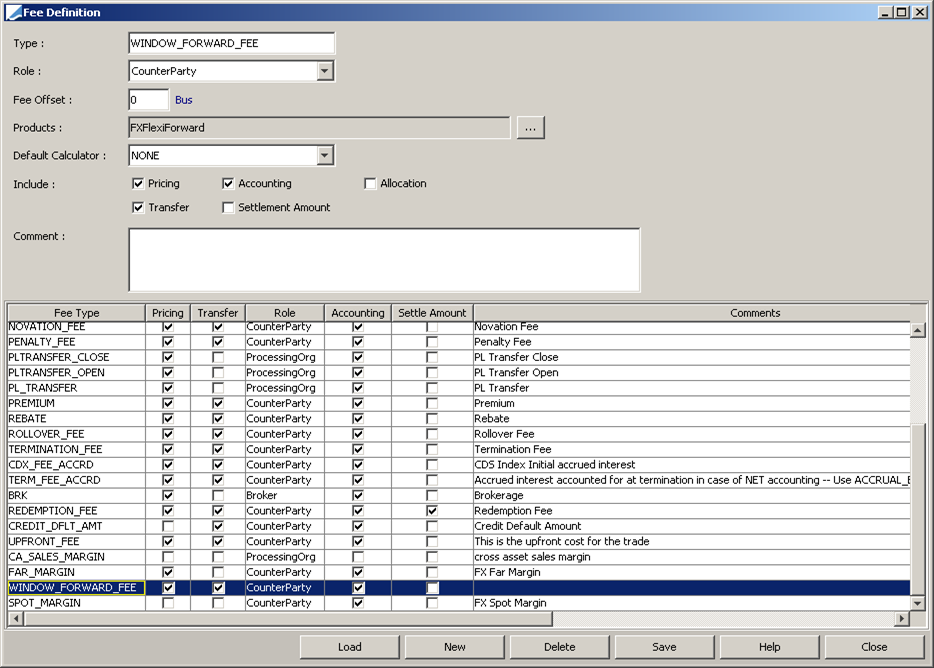Click horizontal scrollbar left arrow
The width and height of the screenshot is (934, 668).
tap(16, 619)
